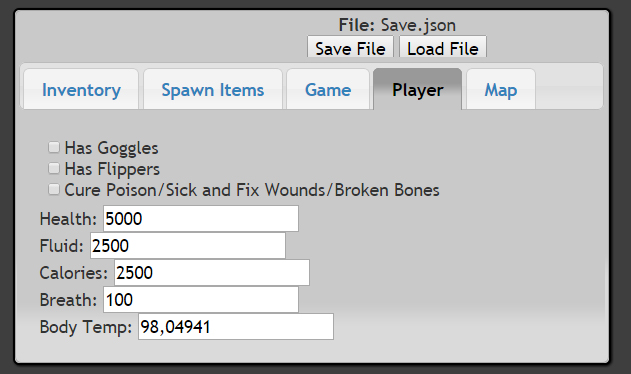Image resolution: width=631 pixels, height=374 pixels.
Task: Select the Calories text box
Action: pos(212,273)
